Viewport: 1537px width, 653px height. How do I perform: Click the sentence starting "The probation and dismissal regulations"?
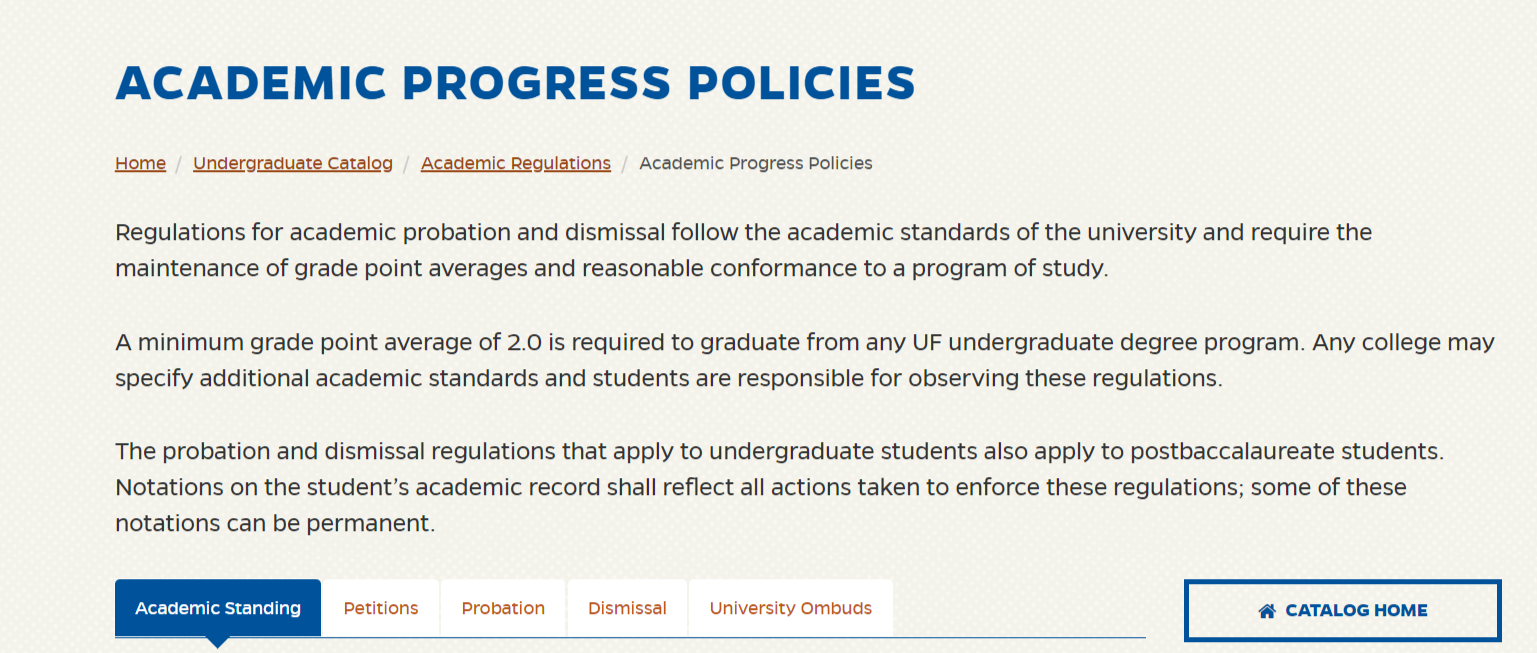(779, 451)
